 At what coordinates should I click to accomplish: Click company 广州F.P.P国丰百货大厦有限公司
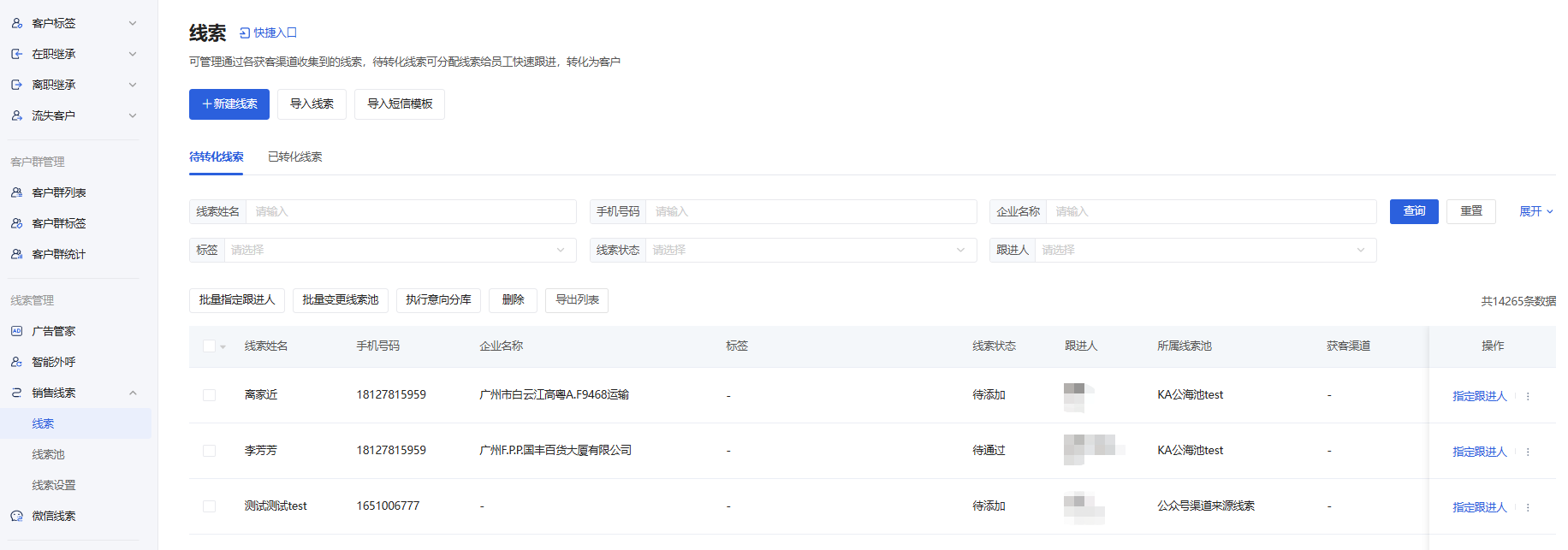point(555,451)
